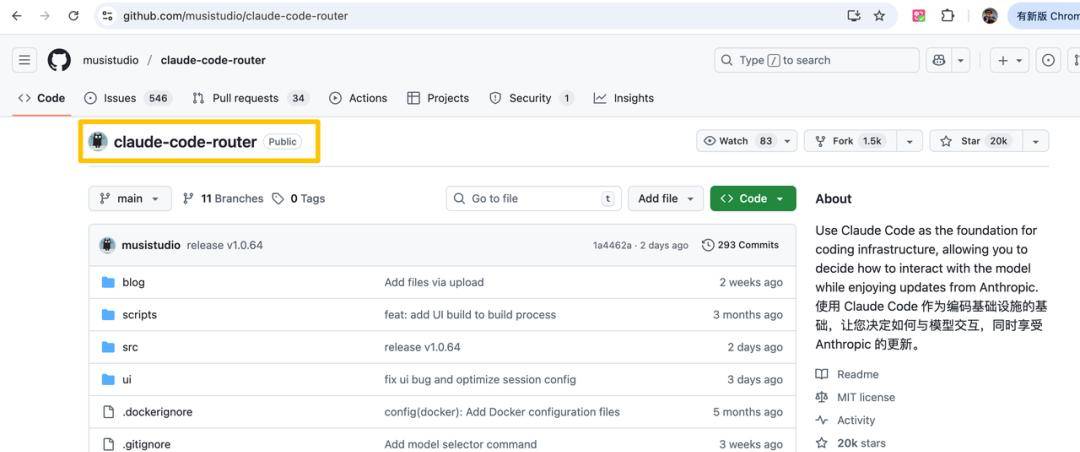1080x452 pixels.
Task: Reload the page in browser
Action: point(73,16)
